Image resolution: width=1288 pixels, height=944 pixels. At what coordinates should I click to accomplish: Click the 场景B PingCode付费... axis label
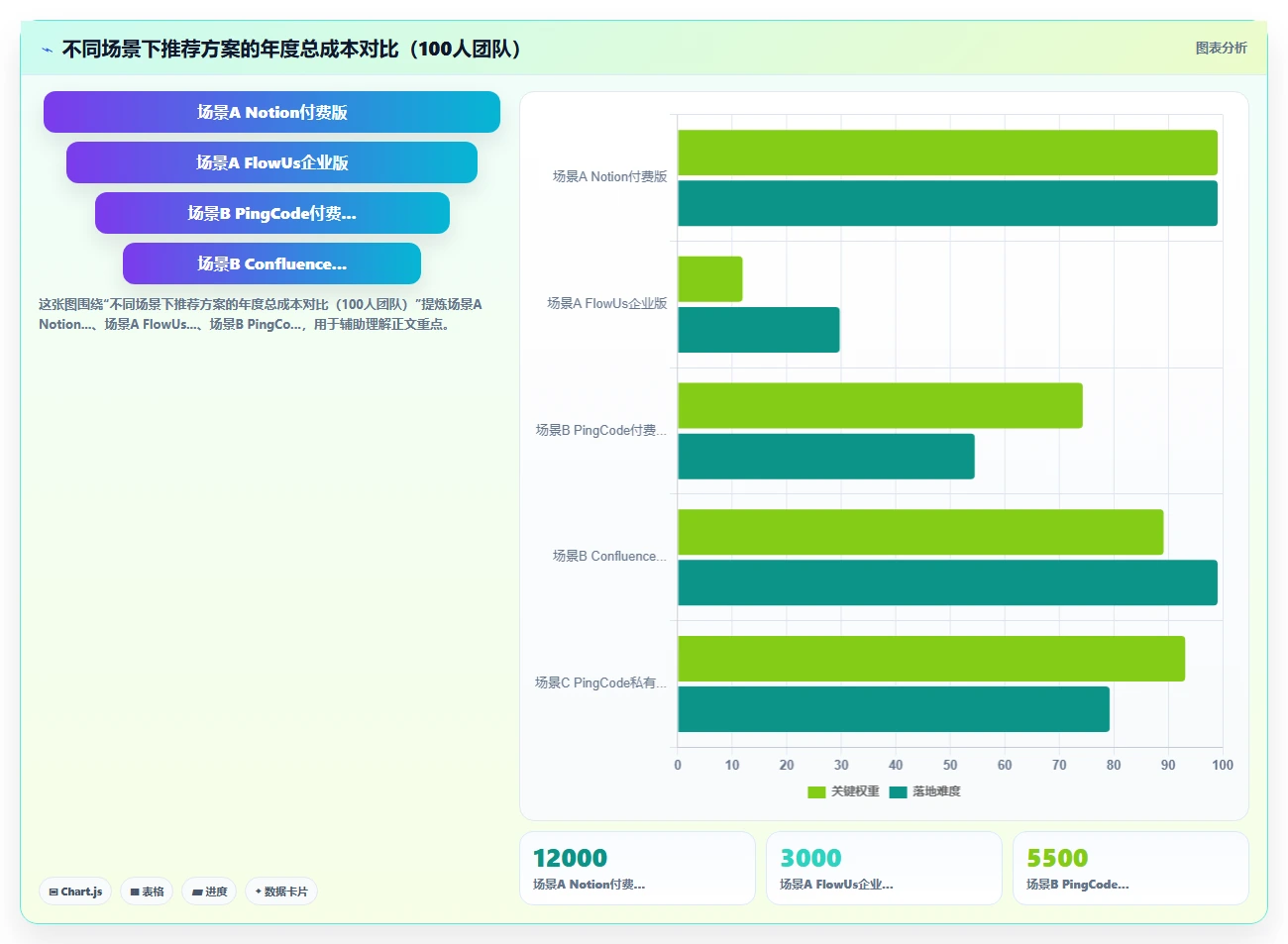tap(600, 431)
